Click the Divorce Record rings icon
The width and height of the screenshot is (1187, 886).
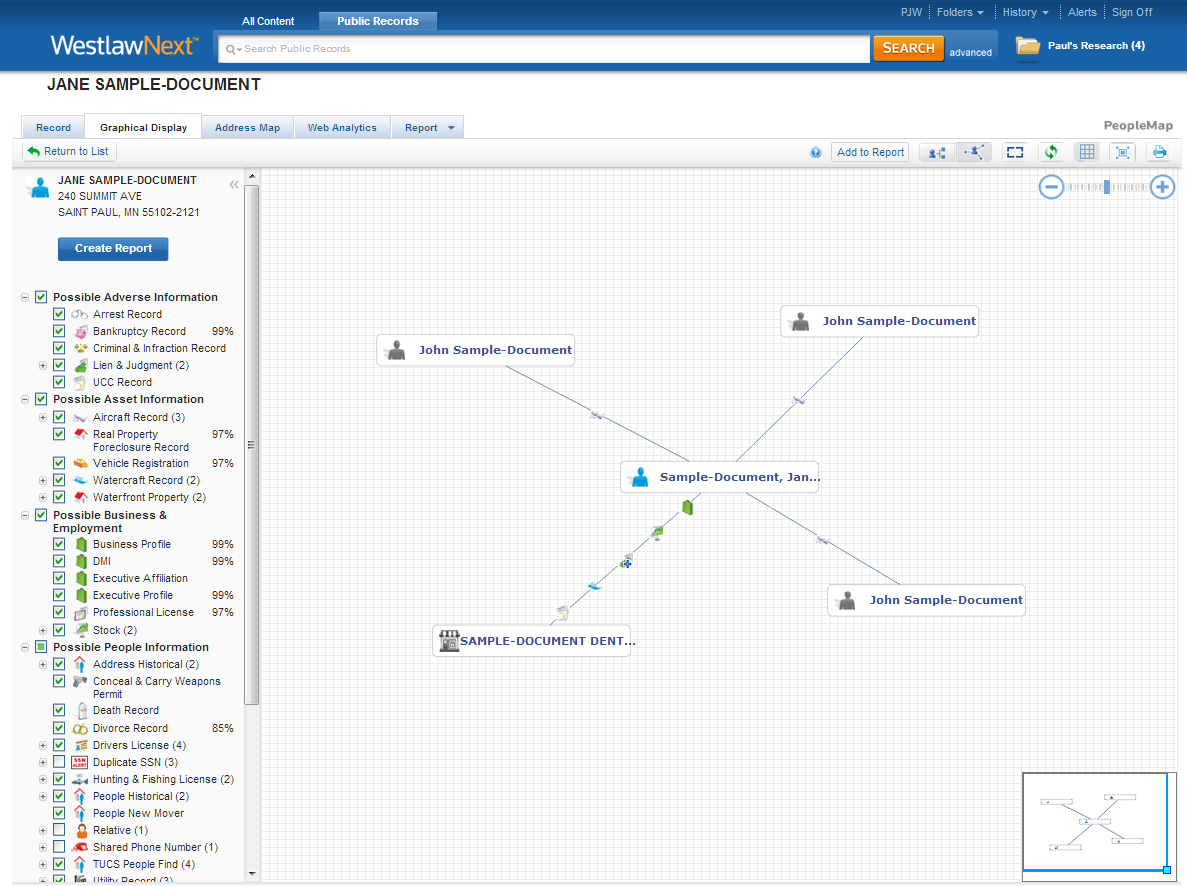[80, 728]
